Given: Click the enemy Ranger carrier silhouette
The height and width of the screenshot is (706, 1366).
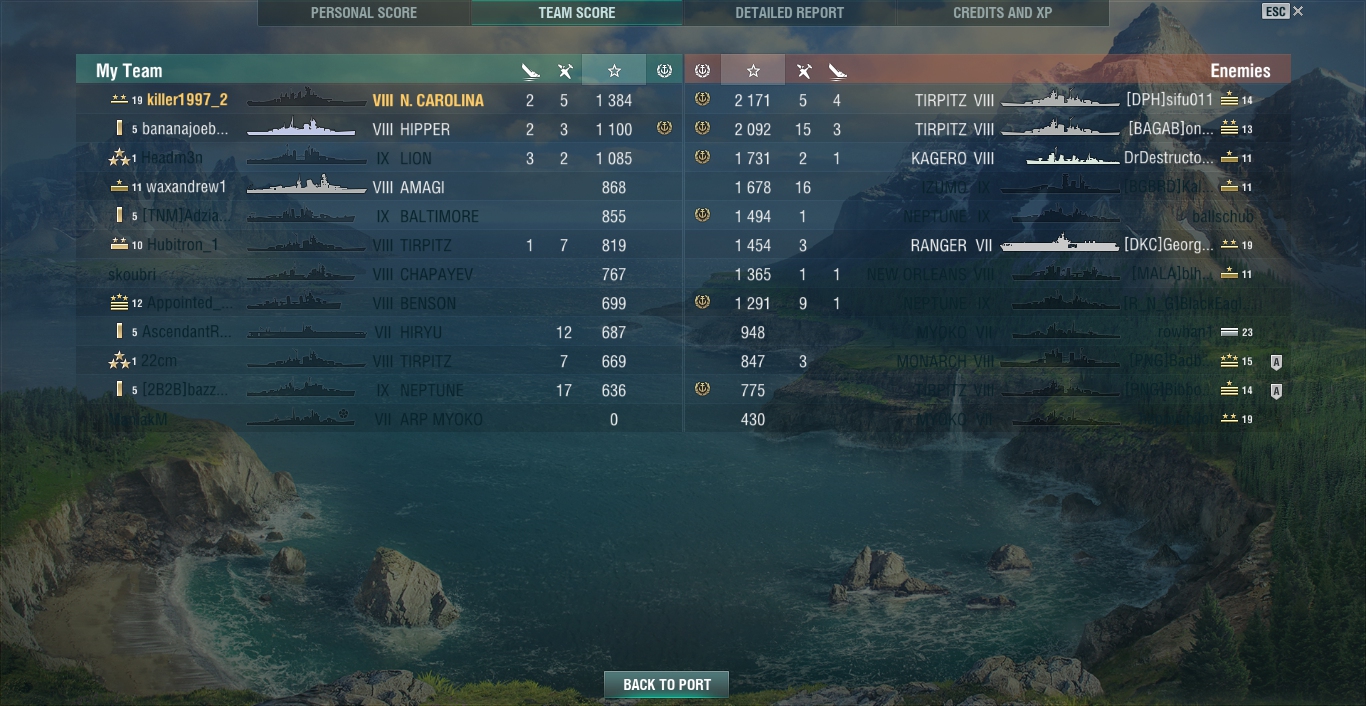Looking at the screenshot, I should pos(1059,244).
